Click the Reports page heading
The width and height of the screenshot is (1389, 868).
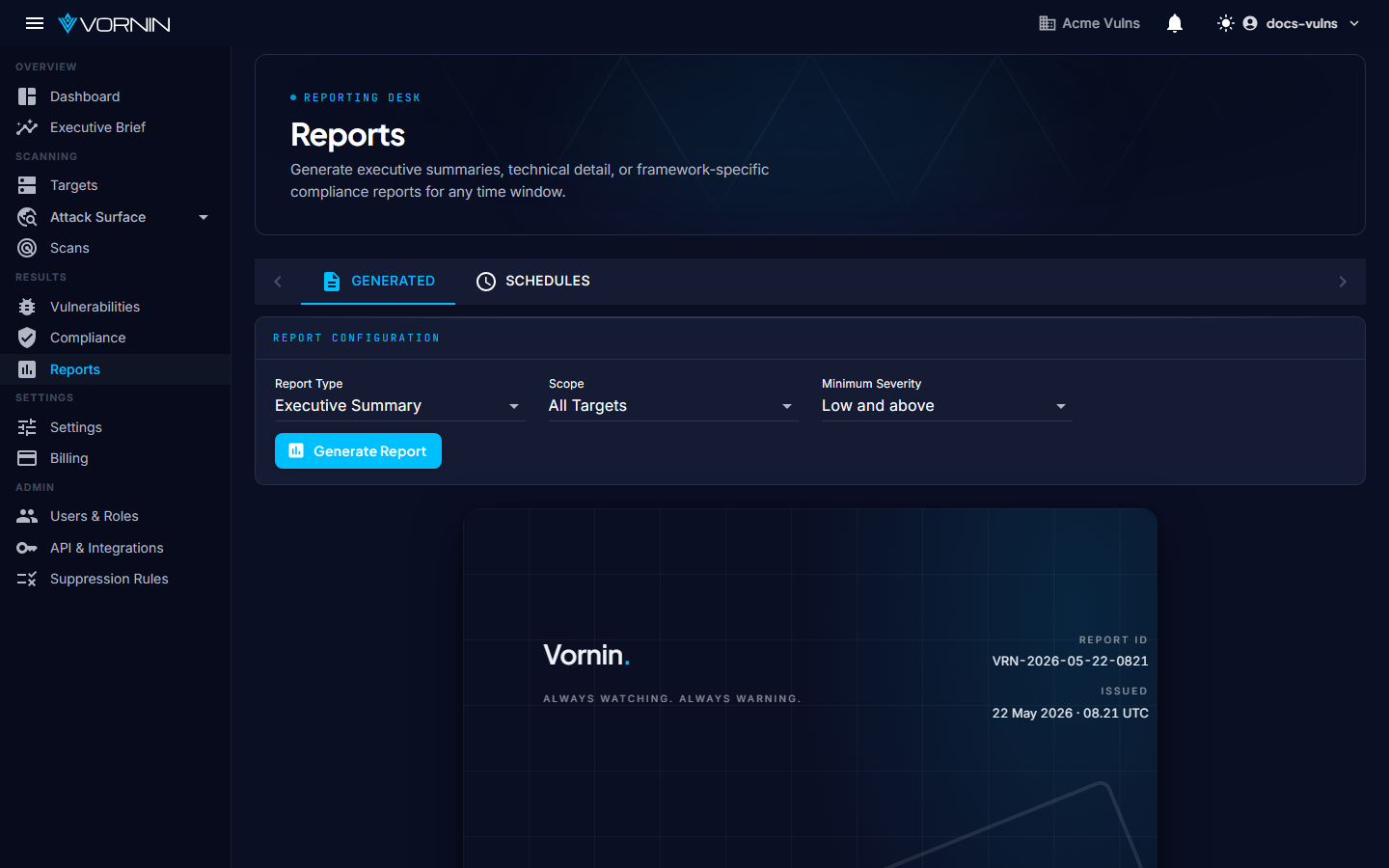(347, 135)
